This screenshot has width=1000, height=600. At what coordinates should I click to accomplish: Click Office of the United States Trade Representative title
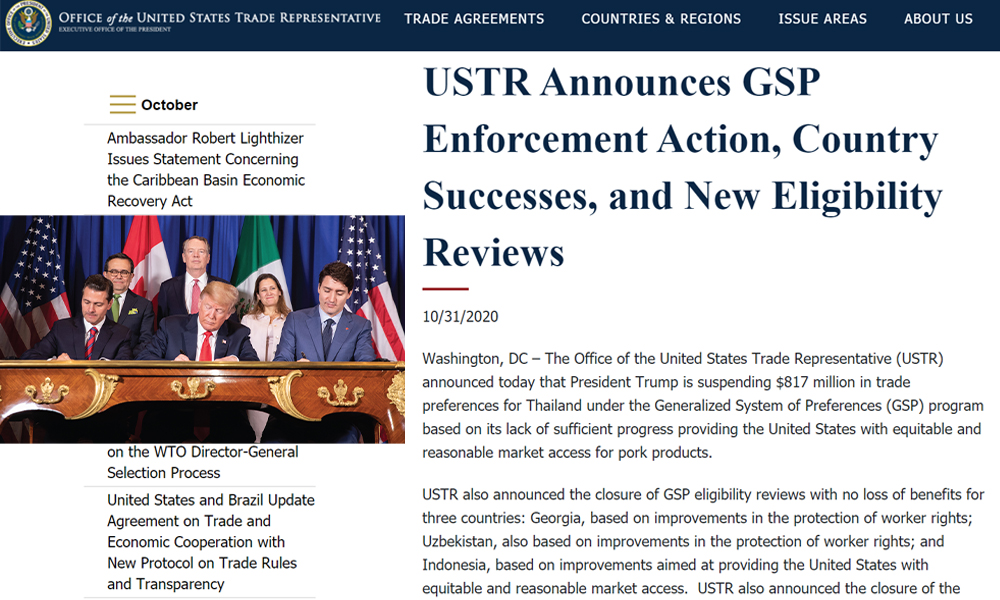coord(219,17)
